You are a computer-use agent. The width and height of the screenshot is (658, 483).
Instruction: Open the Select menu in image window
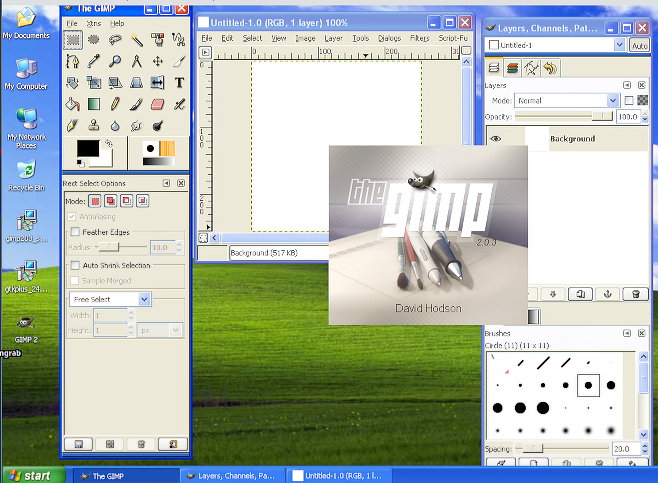click(x=252, y=38)
